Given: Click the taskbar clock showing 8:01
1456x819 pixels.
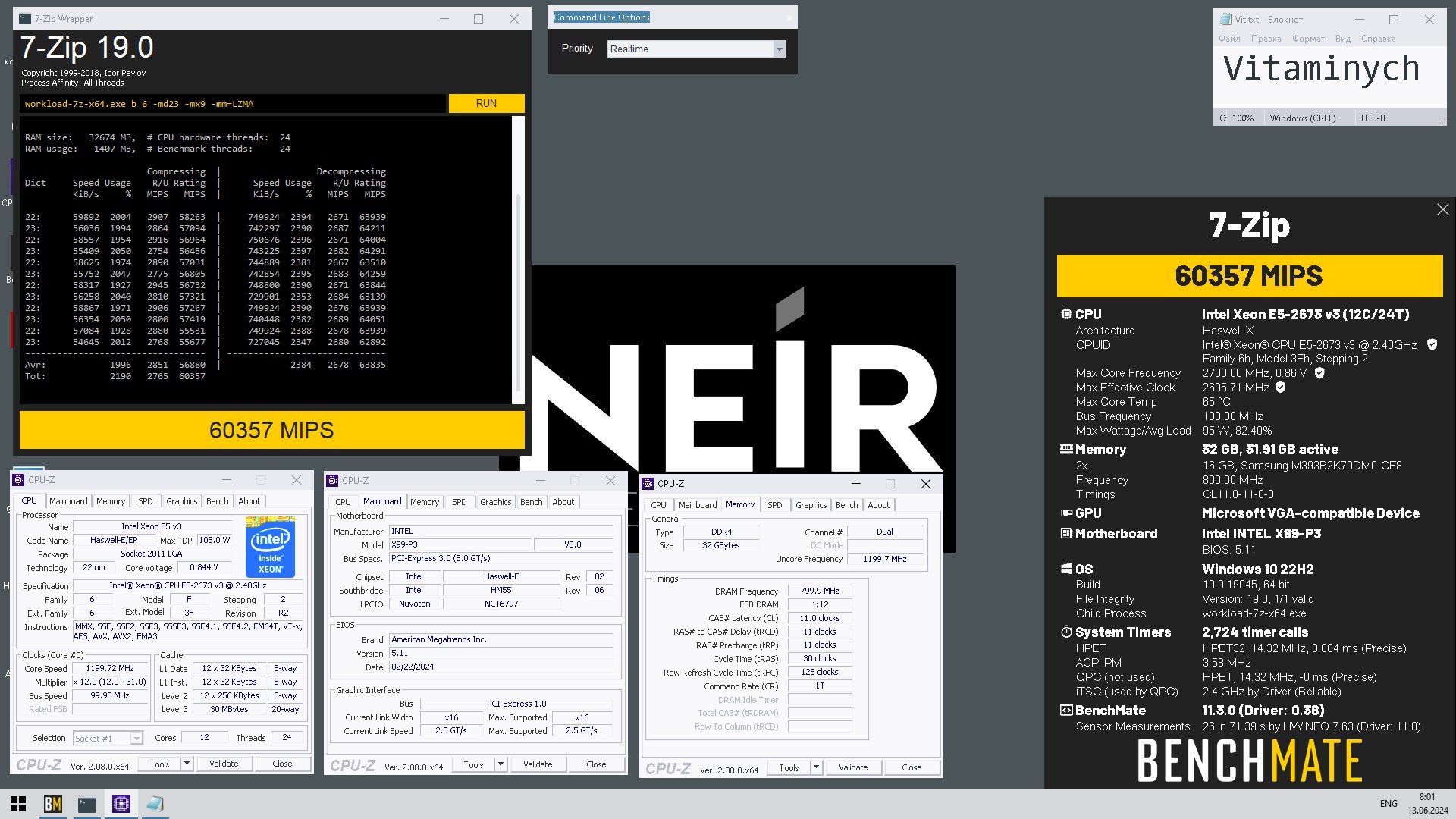Looking at the screenshot, I should point(1427,804).
